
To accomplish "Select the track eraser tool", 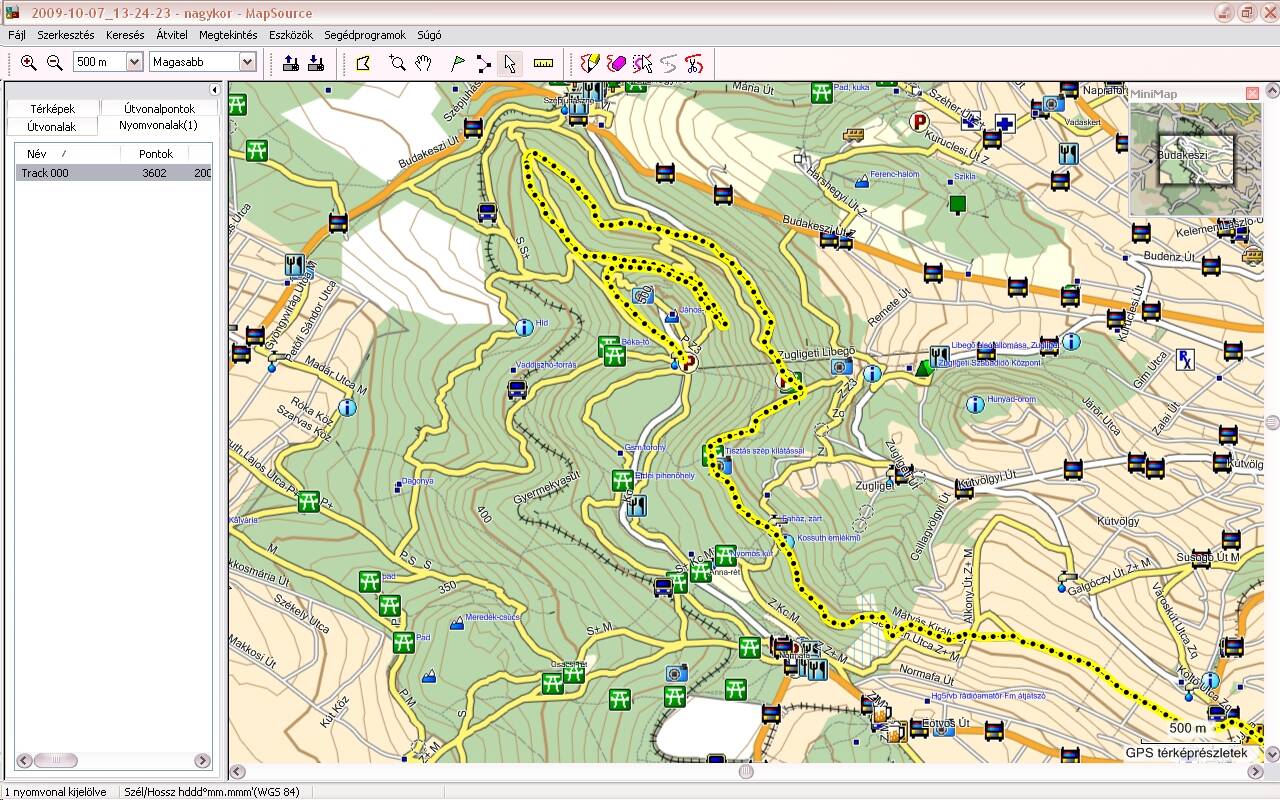I will (x=616, y=63).
